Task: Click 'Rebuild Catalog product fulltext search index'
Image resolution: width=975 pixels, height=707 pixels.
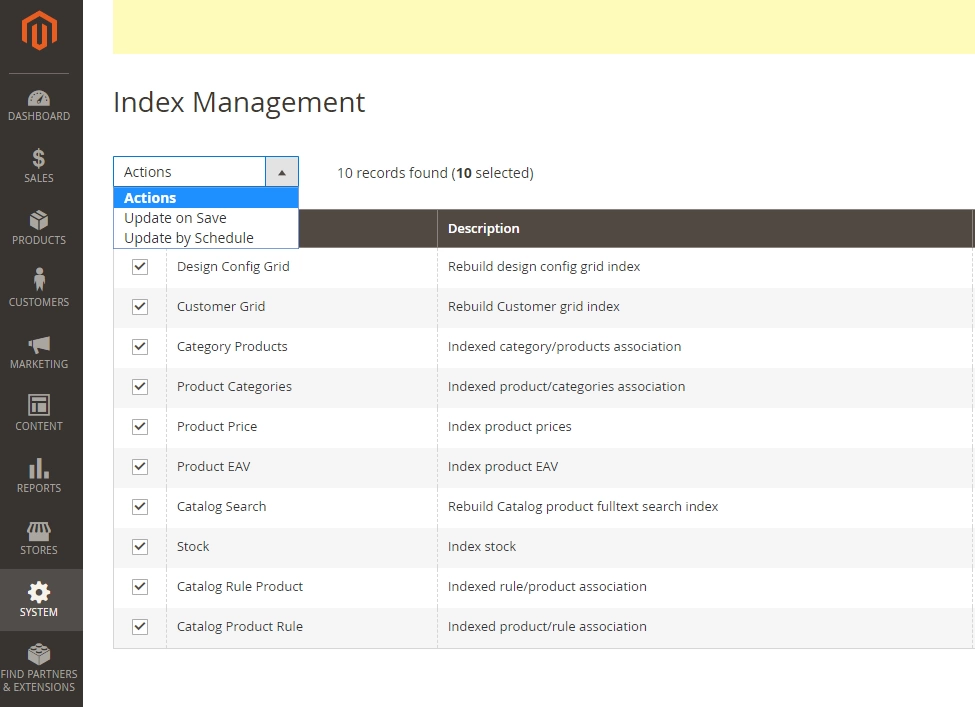Action: [583, 507]
